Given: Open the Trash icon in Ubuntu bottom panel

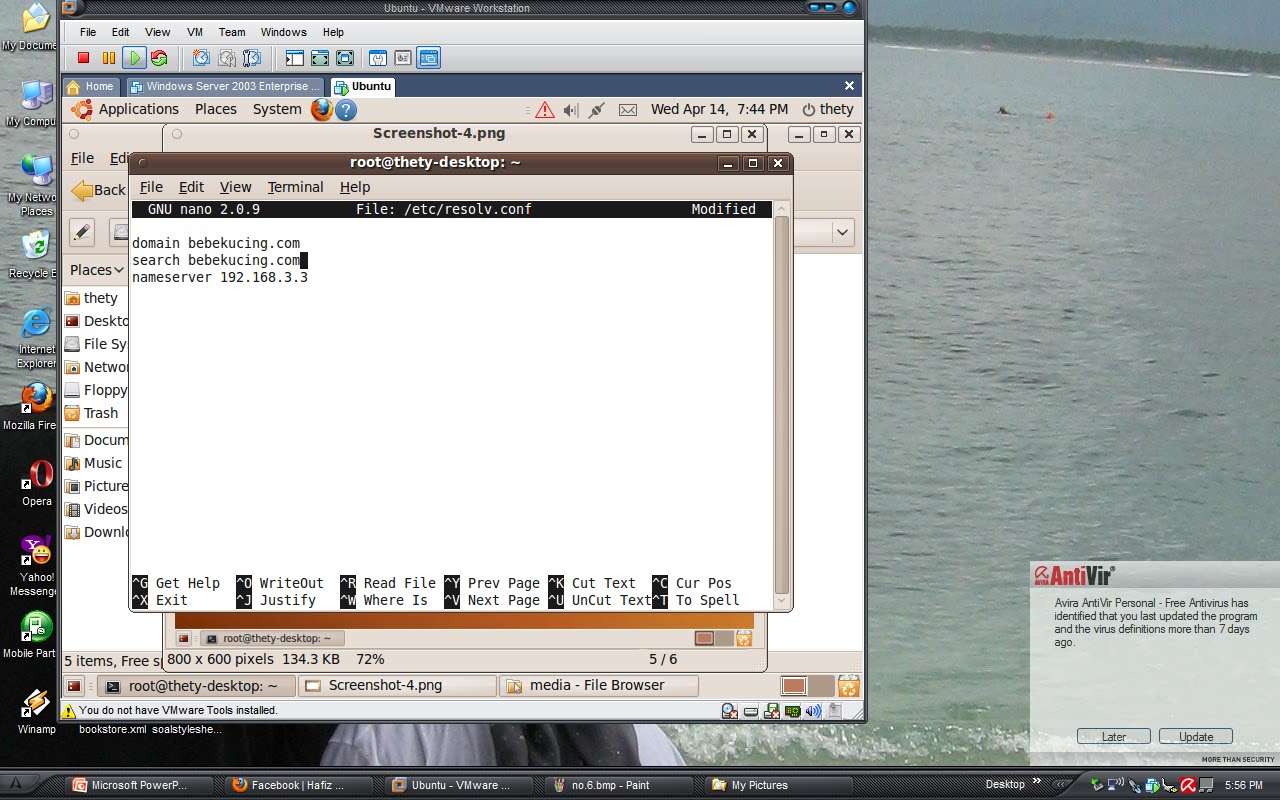Looking at the screenshot, I should 849,686.
